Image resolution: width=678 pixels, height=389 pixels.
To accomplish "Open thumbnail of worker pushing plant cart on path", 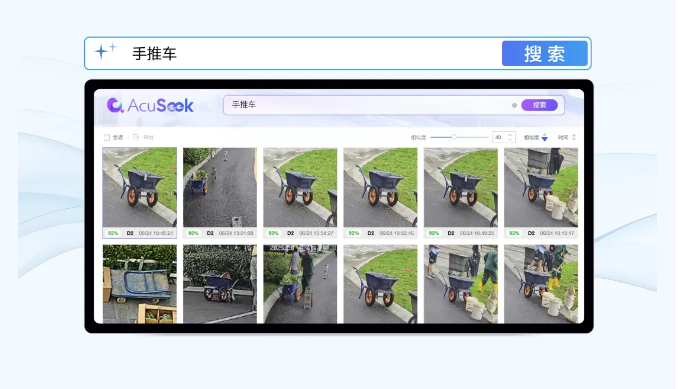I will 300,284.
